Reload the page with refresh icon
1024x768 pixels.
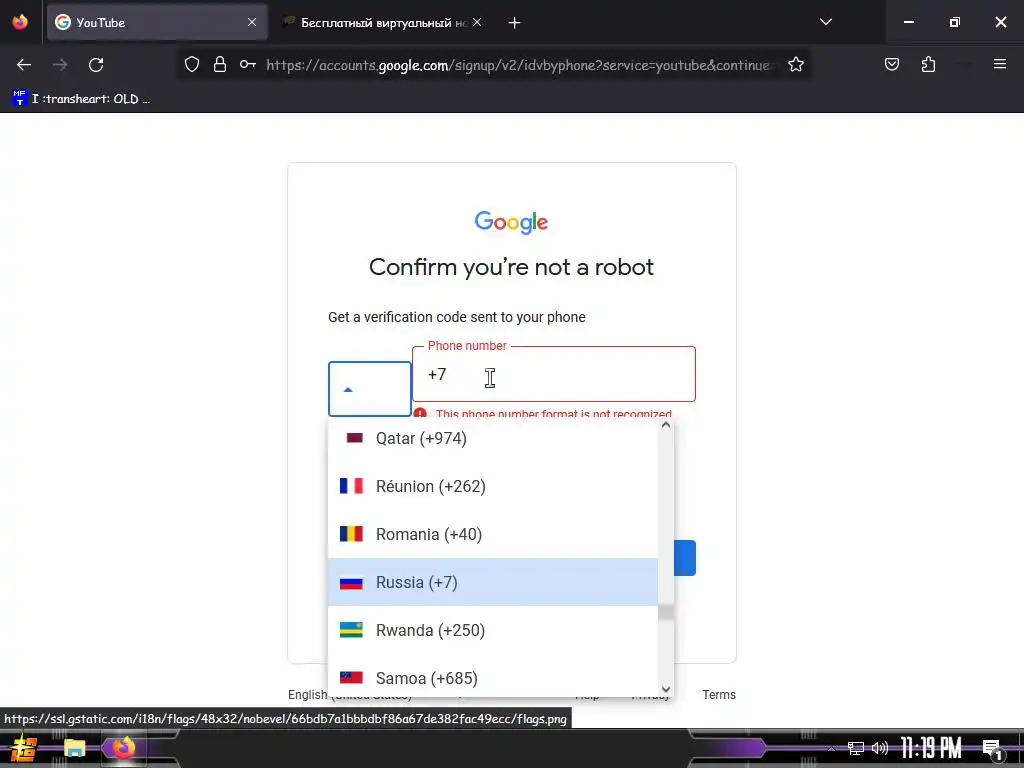96,65
